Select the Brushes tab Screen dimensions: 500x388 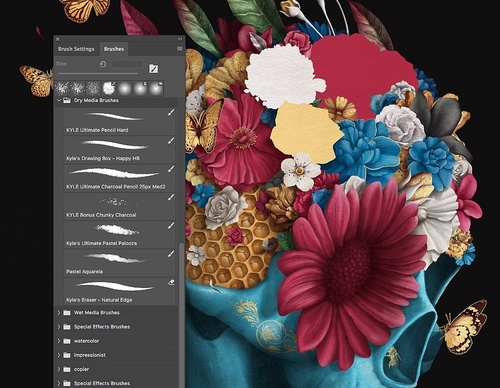[114, 49]
